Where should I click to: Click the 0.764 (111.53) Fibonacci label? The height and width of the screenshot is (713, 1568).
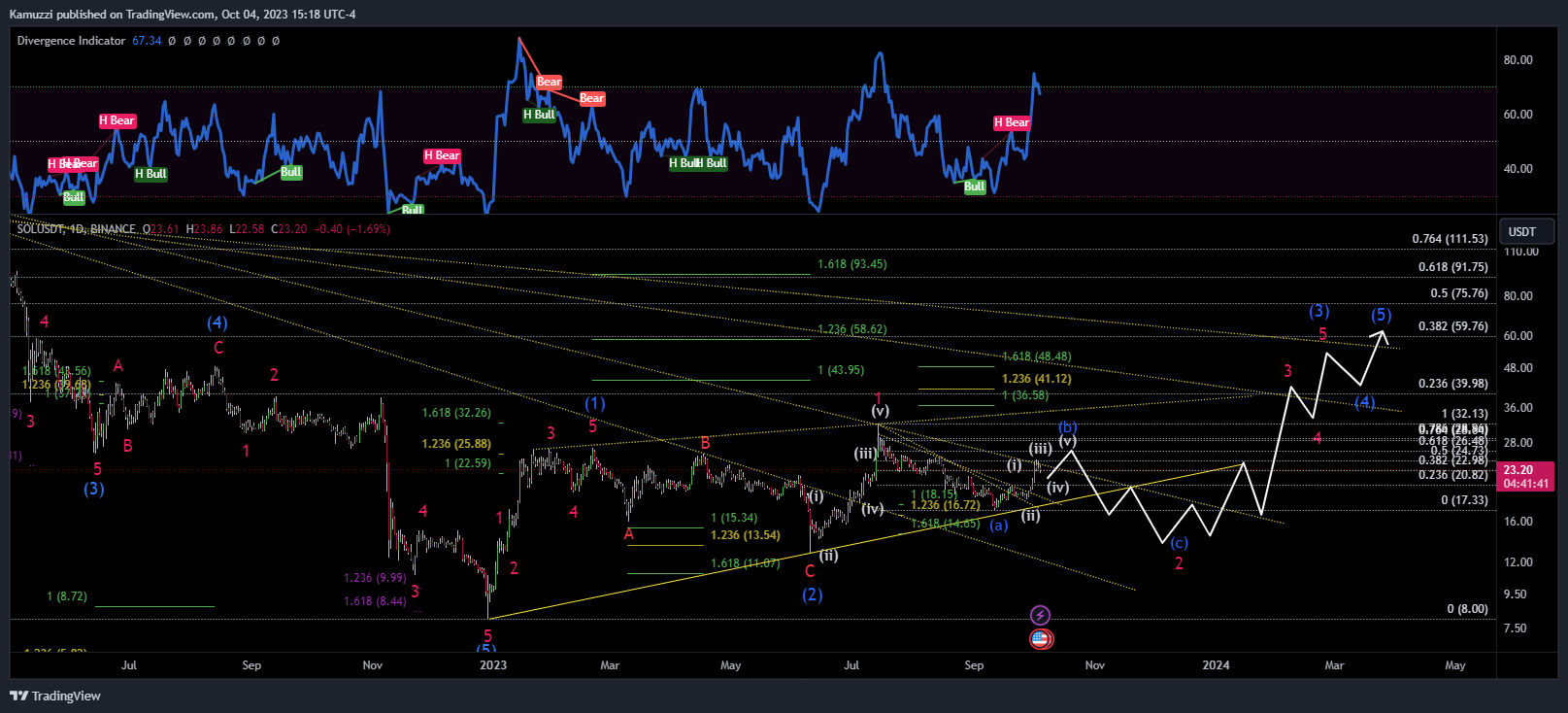pos(1450,239)
